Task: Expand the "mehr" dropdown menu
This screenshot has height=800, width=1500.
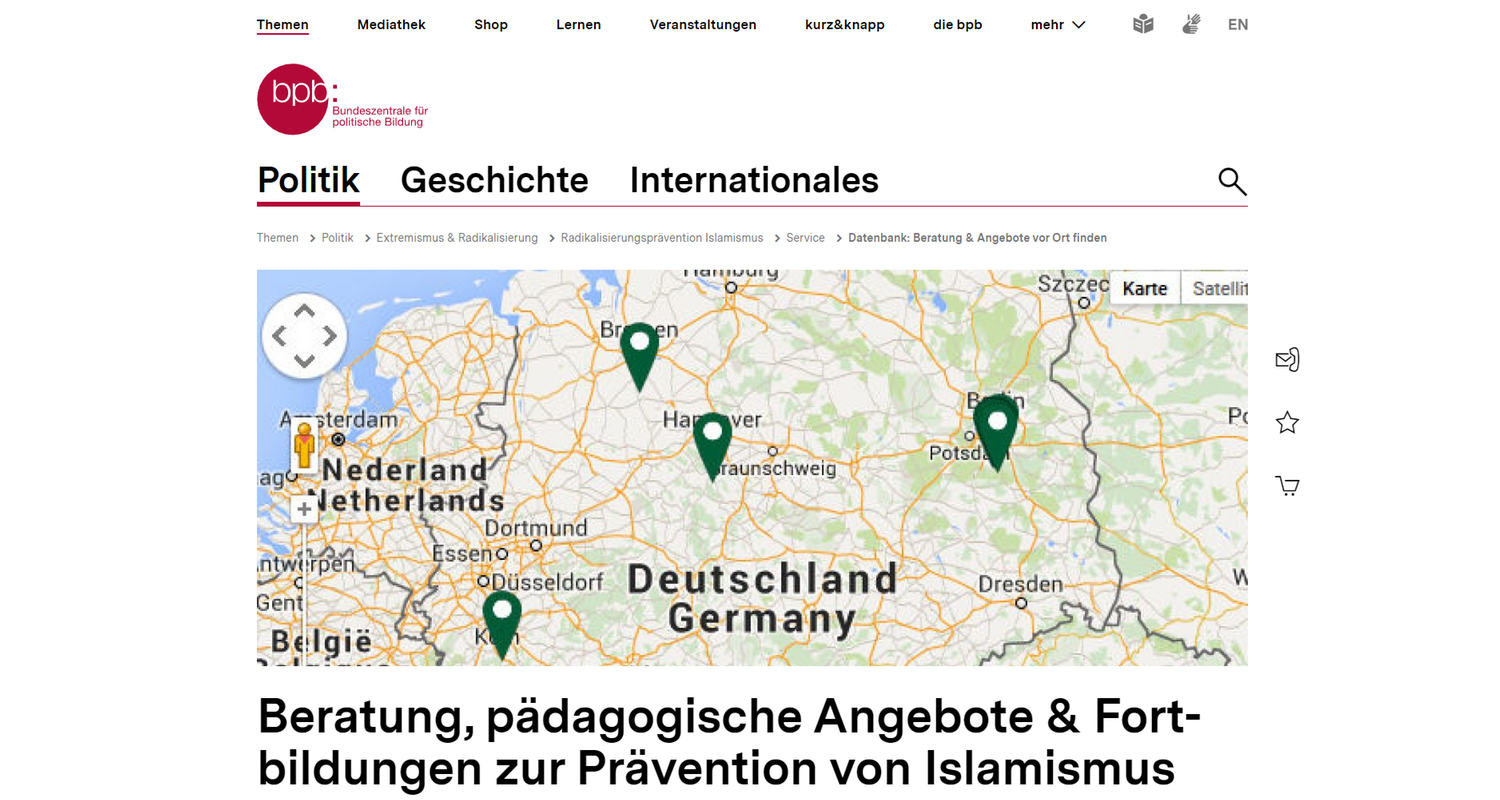Action: tap(1057, 25)
